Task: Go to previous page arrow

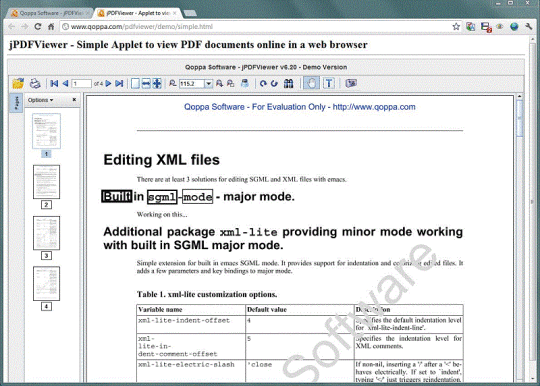Action: (65, 83)
